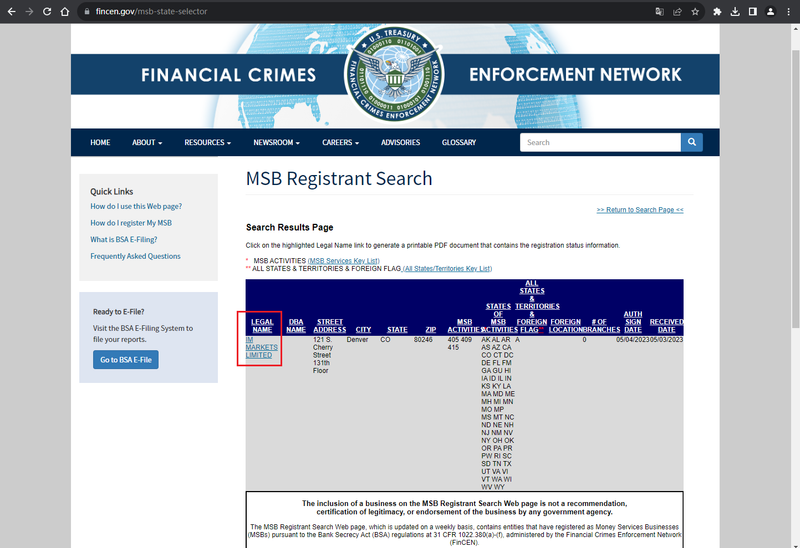The height and width of the screenshot is (548, 800).
Task: Sort by # OF BRANCHES column header
Action: pyautogui.click(x=600, y=326)
